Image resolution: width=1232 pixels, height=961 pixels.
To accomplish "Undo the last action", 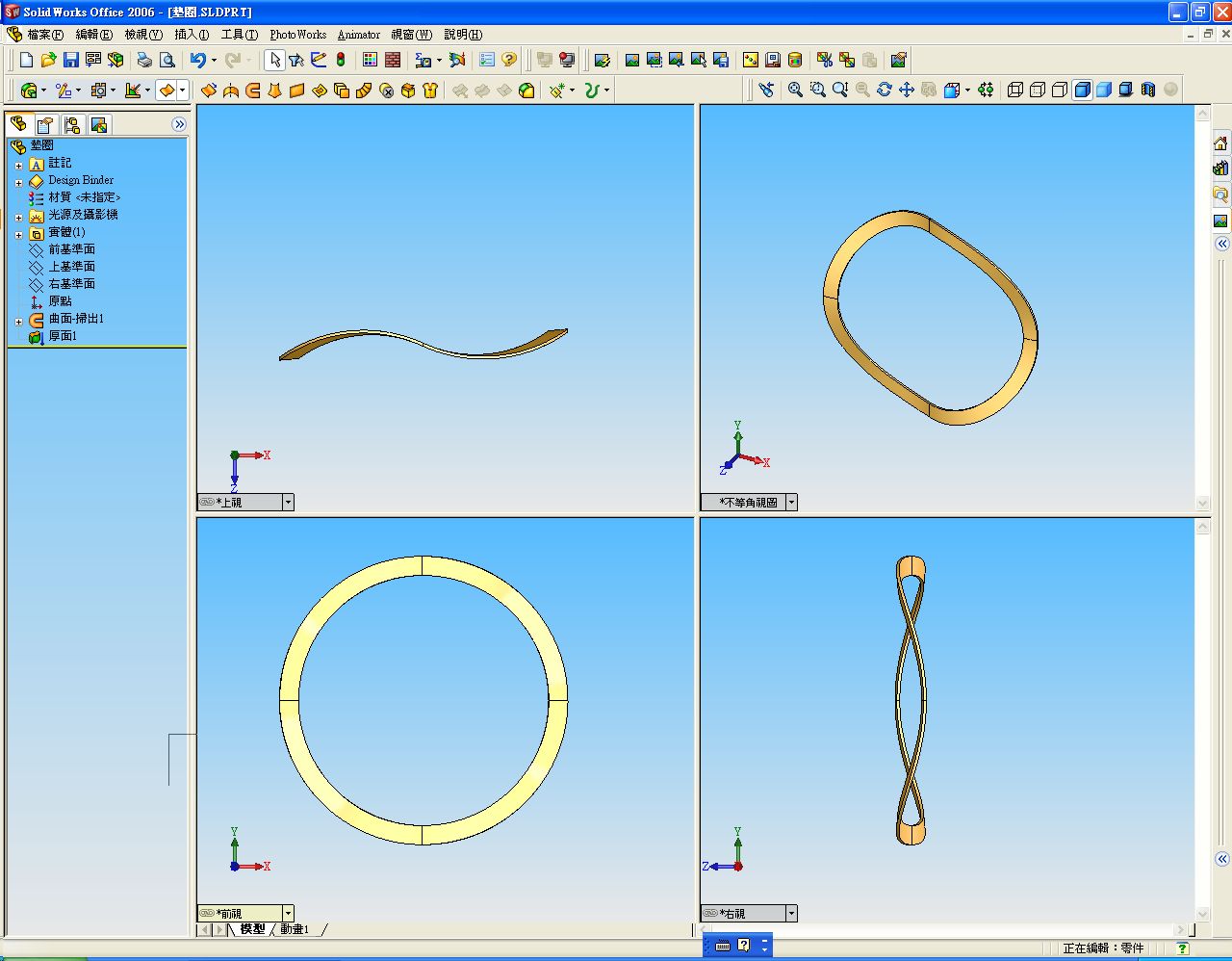I will tap(197, 60).
